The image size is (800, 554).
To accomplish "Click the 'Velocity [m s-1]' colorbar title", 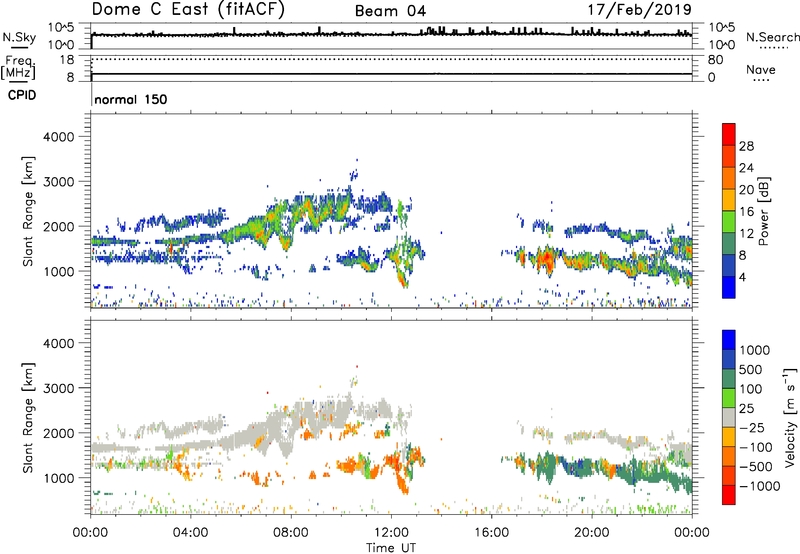I will [790, 417].
